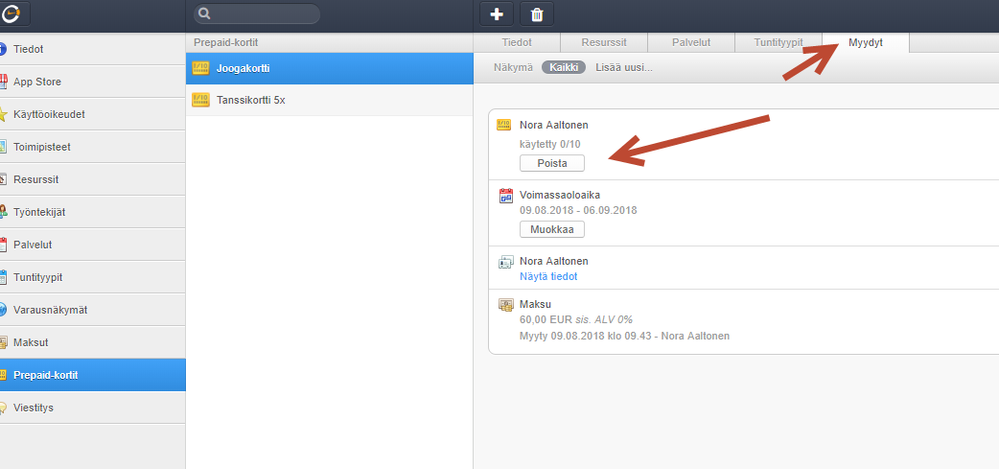
Task: Click the Toimipisteet sidebar icon
Action: pyautogui.click(x=3, y=147)
